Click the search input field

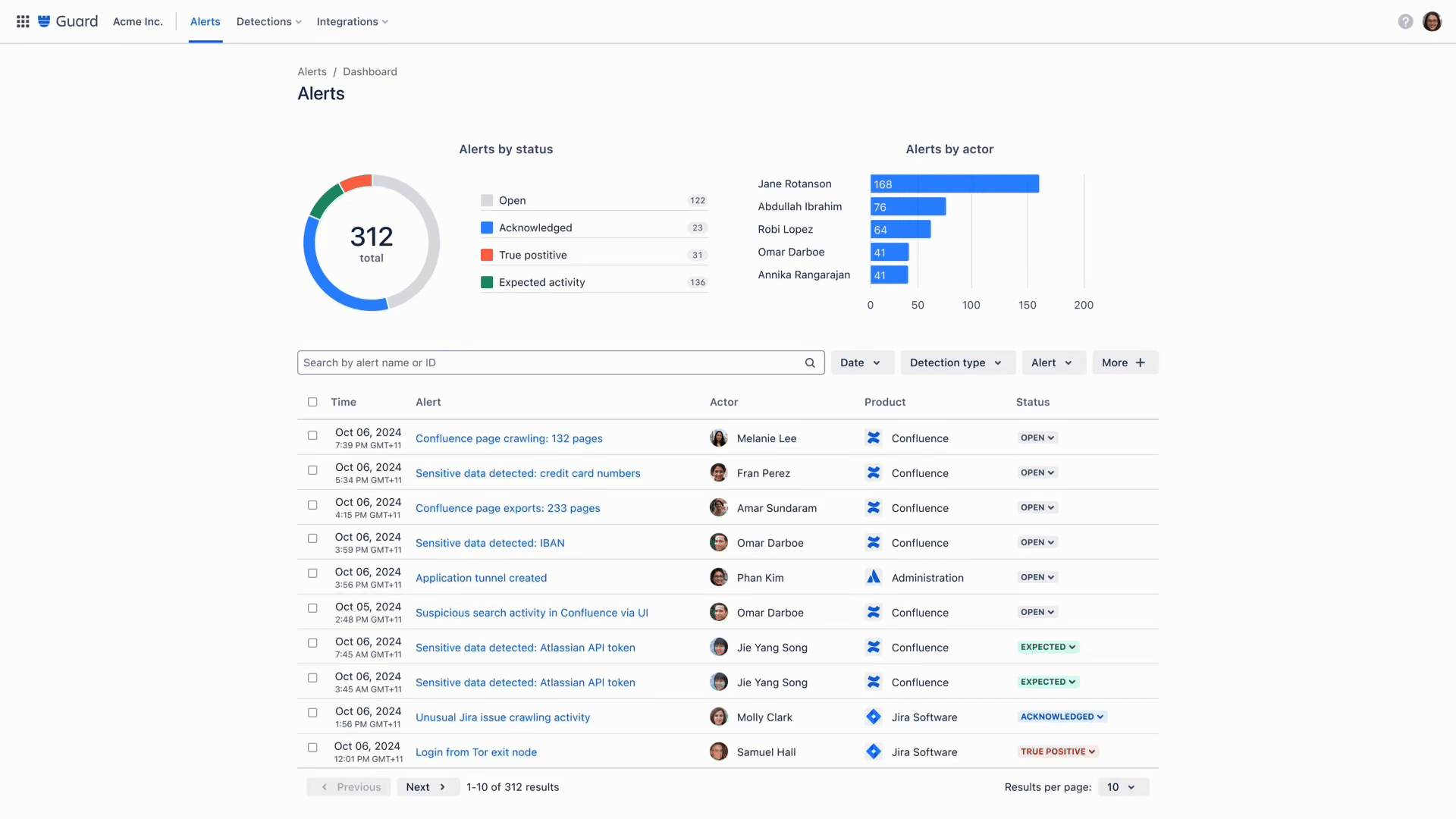click(x=560, y=362)
